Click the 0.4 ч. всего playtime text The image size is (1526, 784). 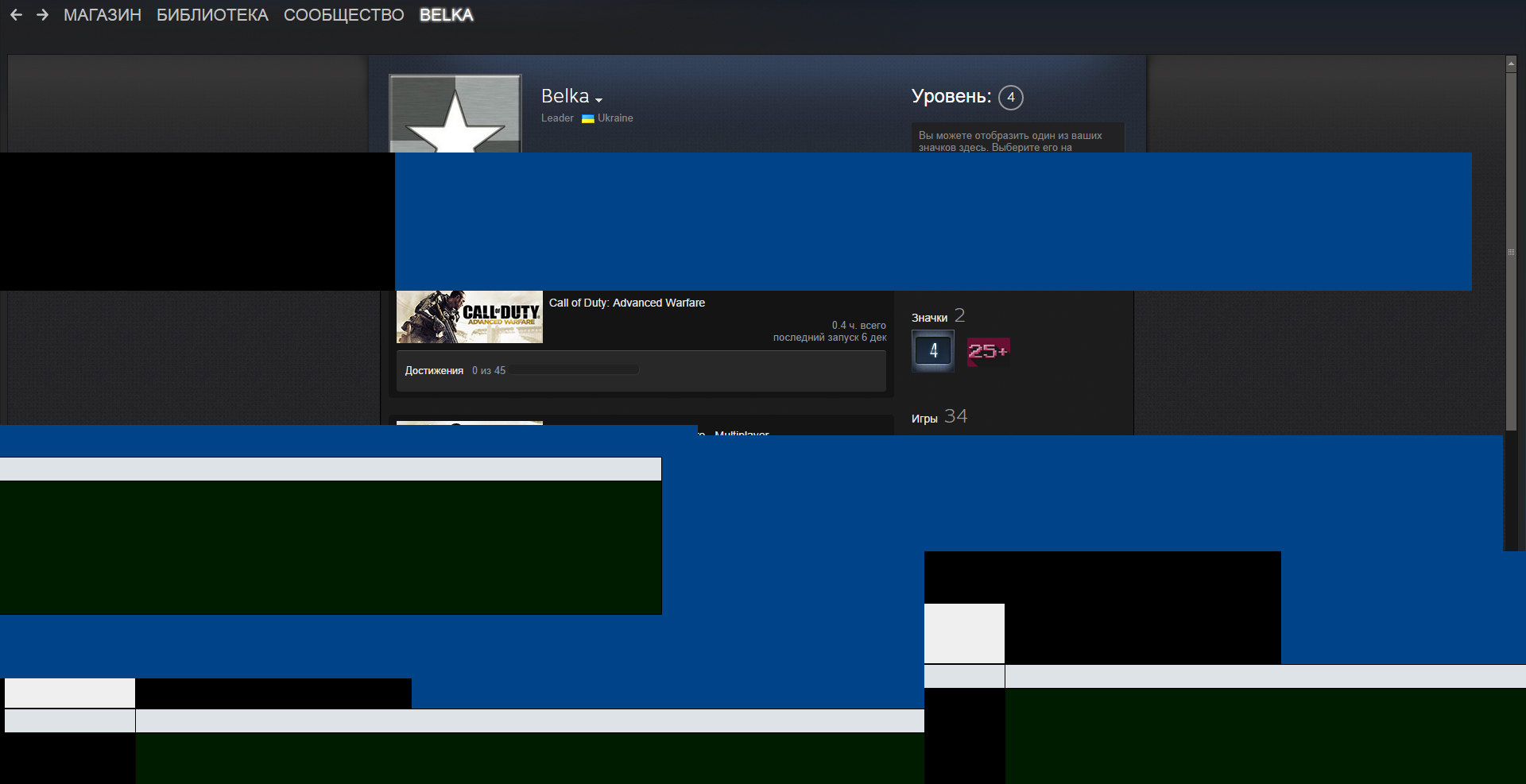pos(859,325)
